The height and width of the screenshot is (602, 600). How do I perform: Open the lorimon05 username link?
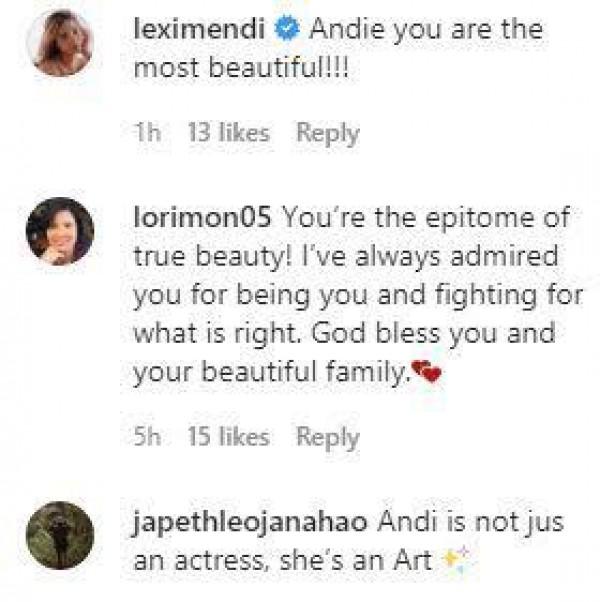pos(204,217)
